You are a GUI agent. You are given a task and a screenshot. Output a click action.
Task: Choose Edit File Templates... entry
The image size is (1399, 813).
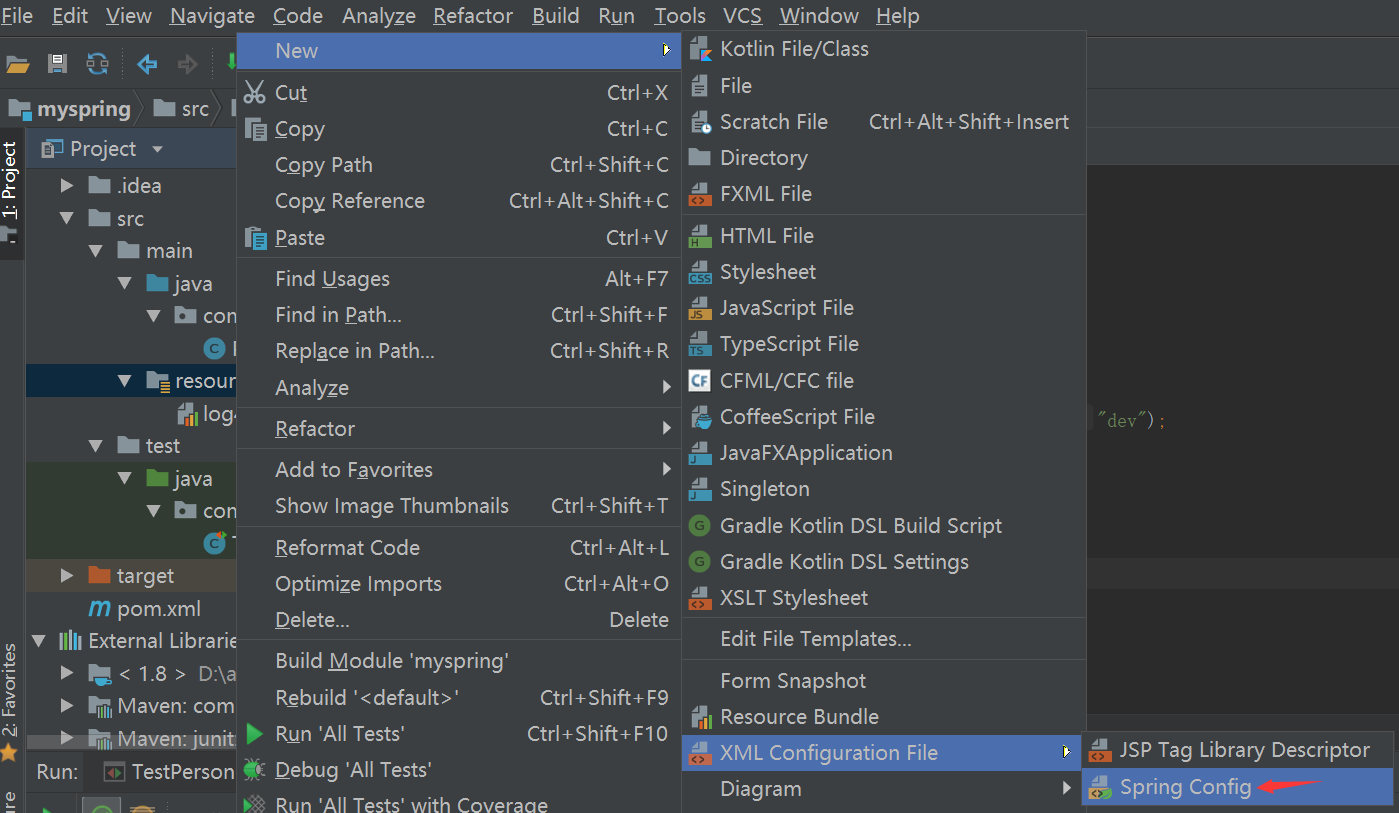coord(883,639)
